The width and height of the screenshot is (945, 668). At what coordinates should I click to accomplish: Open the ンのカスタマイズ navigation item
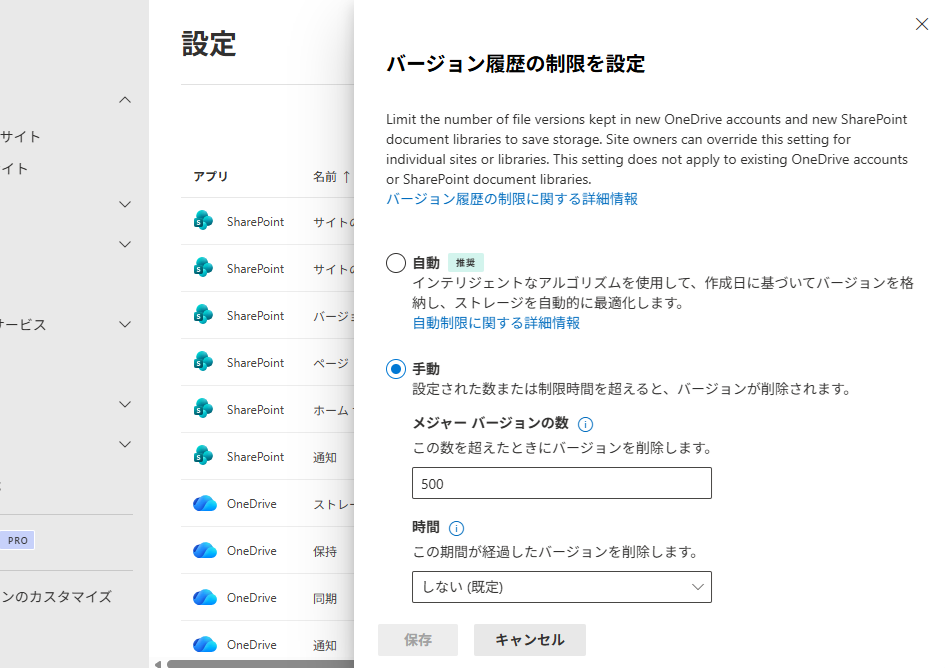click(x=56, y=597)
